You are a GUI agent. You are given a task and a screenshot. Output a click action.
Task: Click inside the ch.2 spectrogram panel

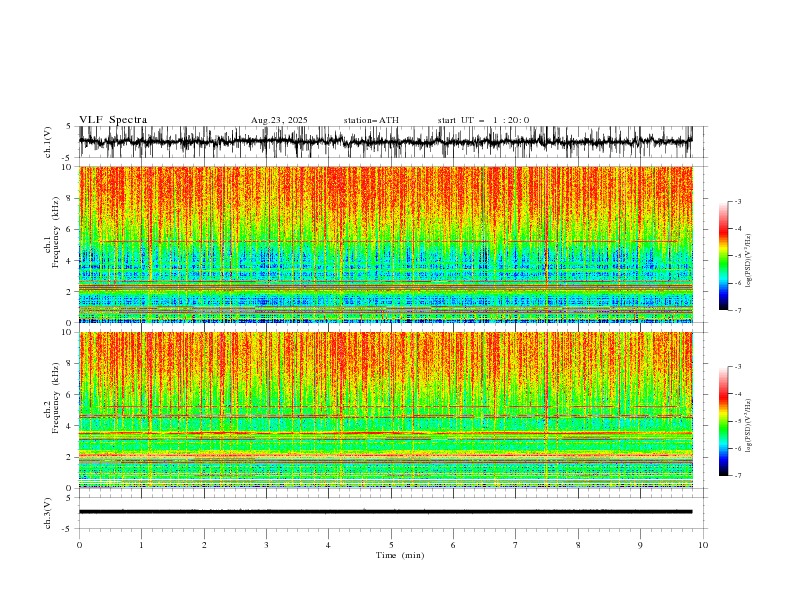point(386,410)
